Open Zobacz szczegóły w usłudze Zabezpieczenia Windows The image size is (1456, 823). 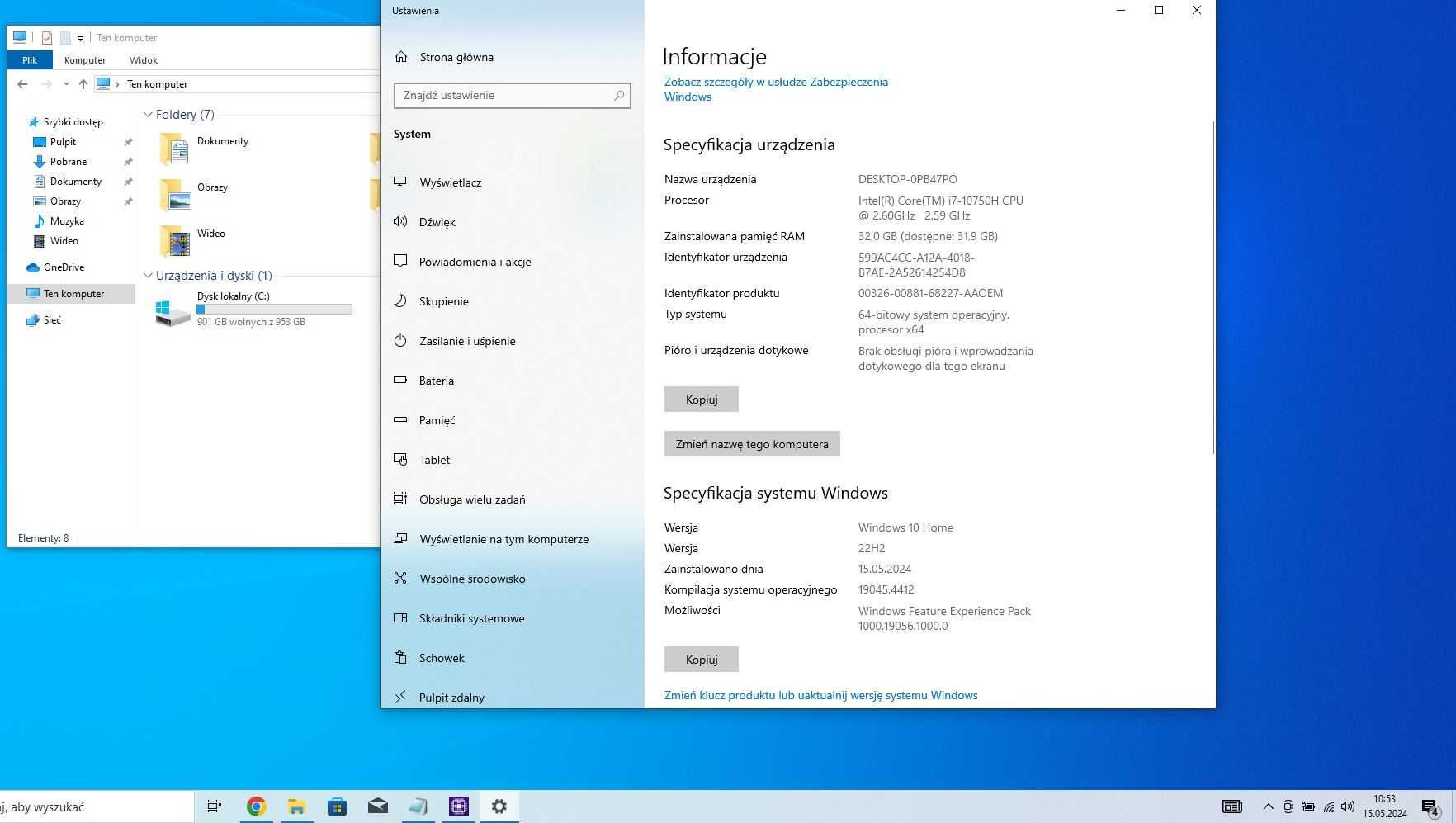pos(776,89)
